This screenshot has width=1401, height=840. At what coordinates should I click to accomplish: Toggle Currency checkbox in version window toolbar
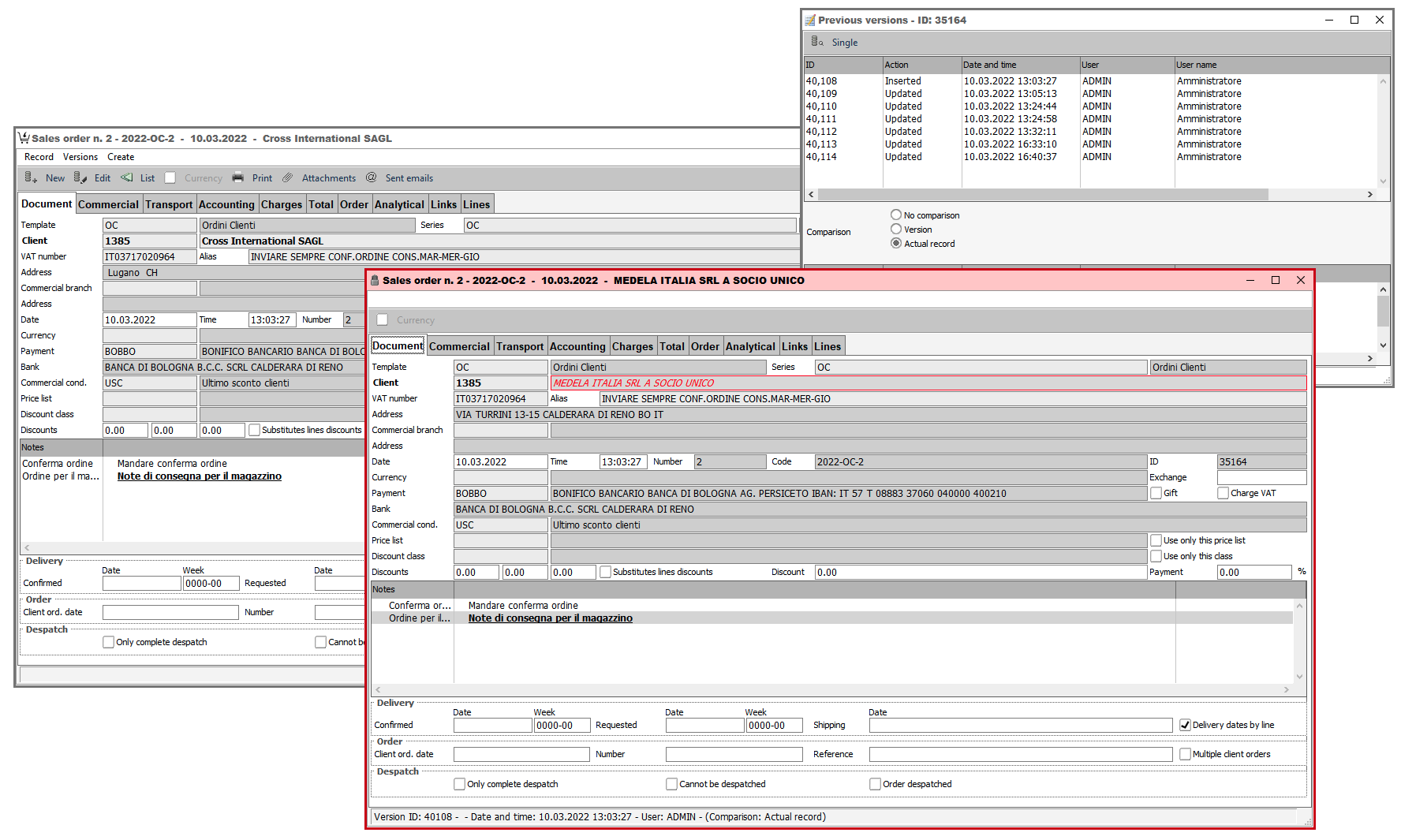(x=383, y=319)
